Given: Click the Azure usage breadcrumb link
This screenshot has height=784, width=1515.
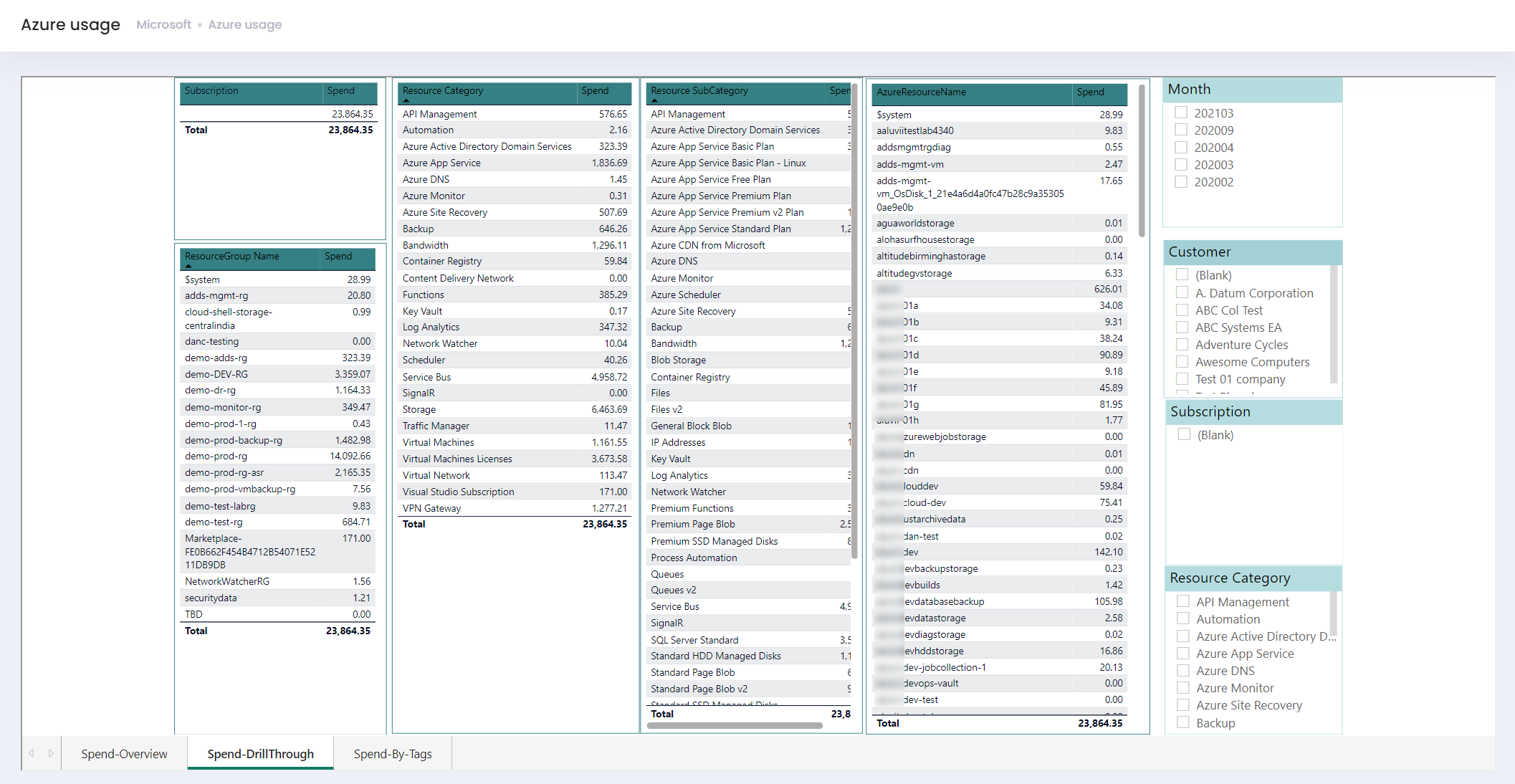Looking at the screenshot, I should click(x=245, y=24).
